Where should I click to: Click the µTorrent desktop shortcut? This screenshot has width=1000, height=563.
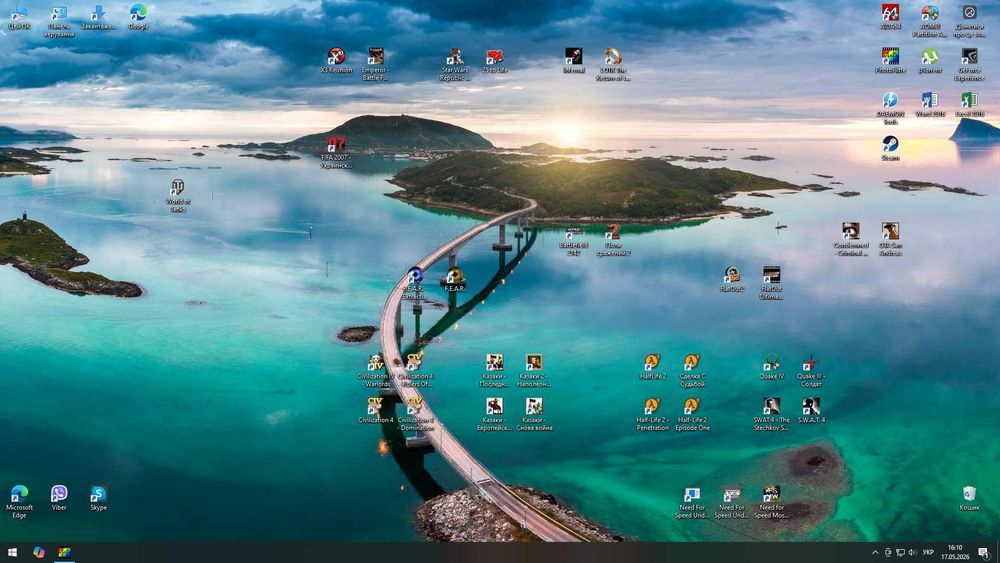[929, 61]
